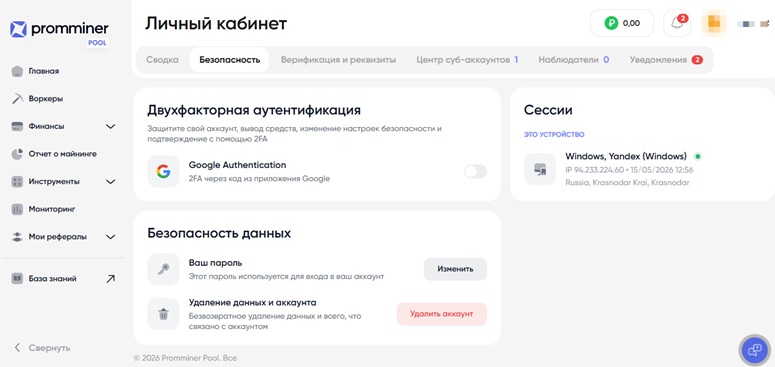Switch to the Наблюдатели tab
This screenshot has height=367, width=775.
tap(574, 60)
